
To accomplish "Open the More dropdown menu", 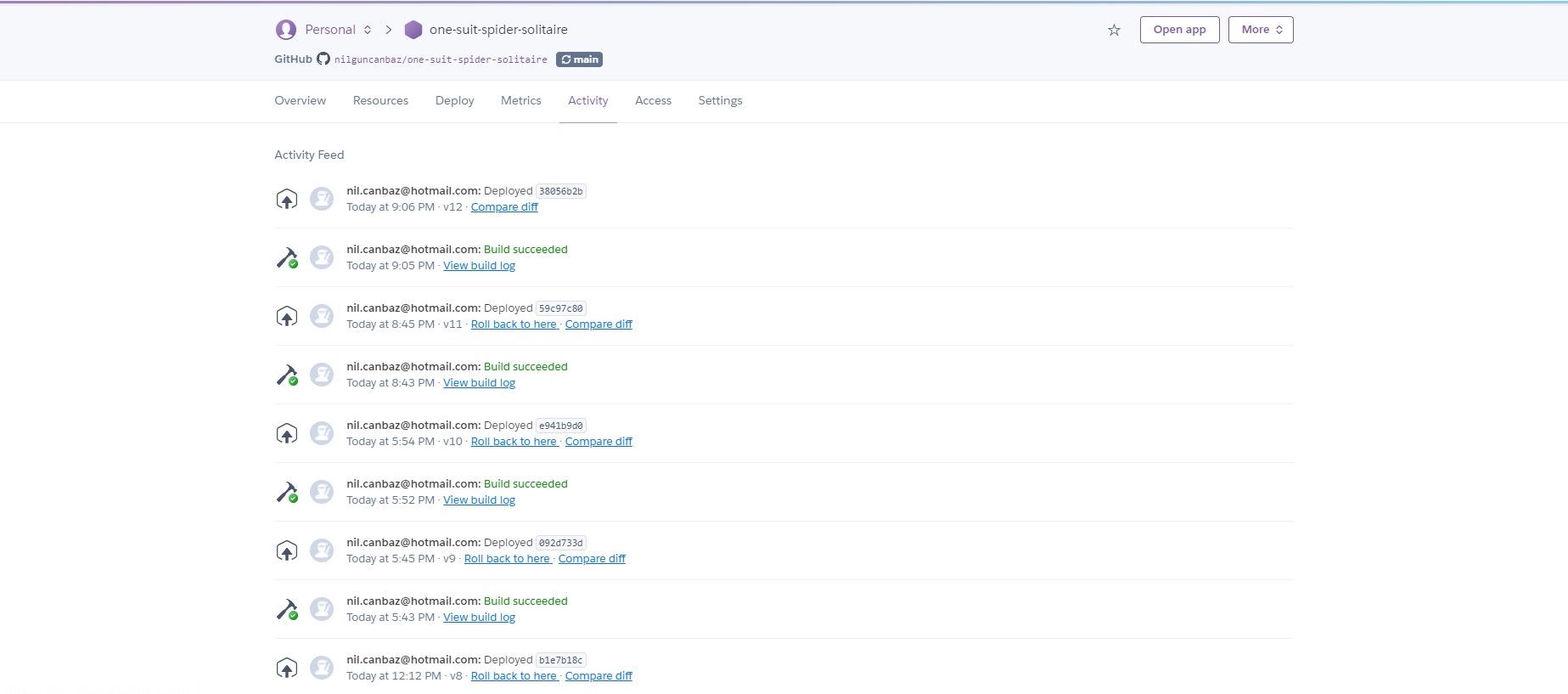I will (1261, 30).
